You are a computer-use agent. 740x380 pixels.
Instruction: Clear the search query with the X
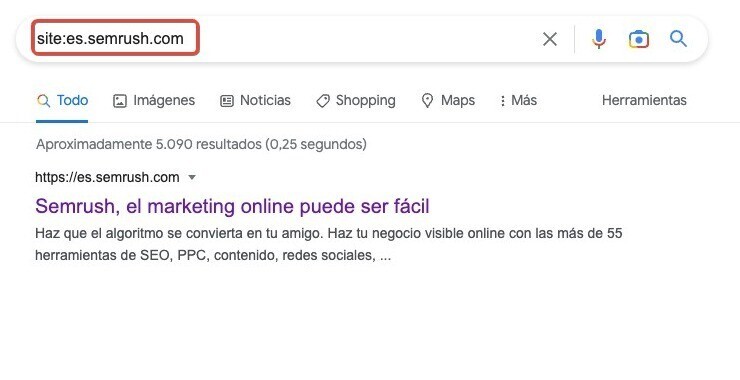tap(550, 39)
